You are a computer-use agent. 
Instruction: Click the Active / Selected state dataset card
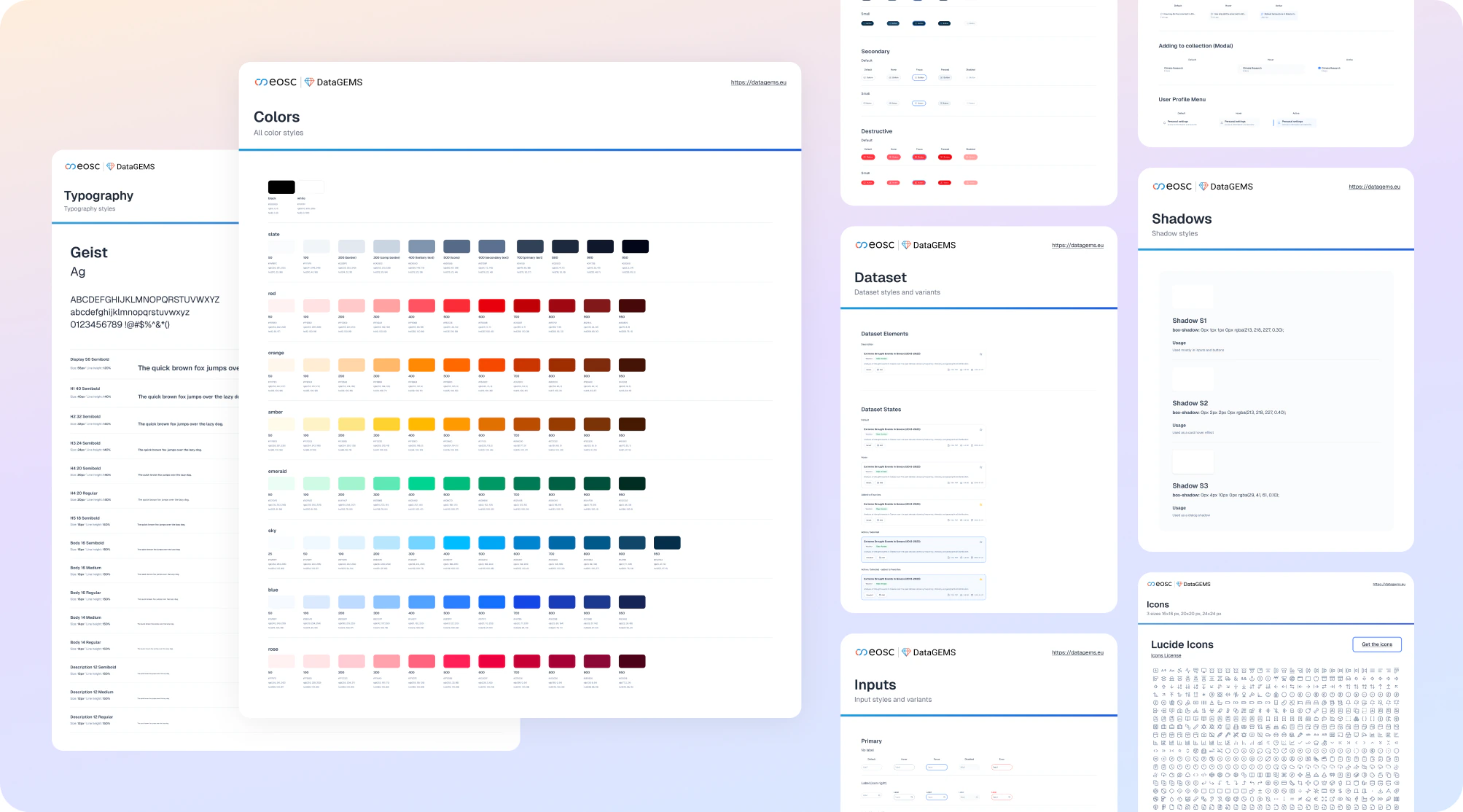click(x=924, y=550)
